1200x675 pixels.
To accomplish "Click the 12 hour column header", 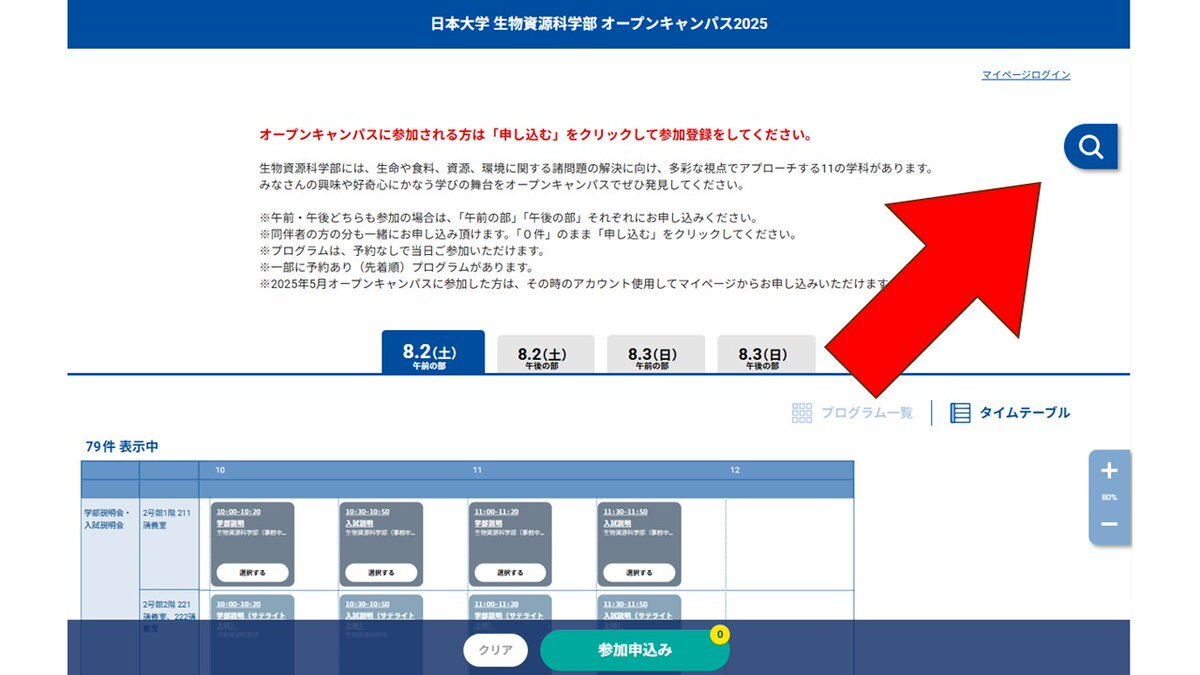I will pyautogui.click(x=735, y=470).
